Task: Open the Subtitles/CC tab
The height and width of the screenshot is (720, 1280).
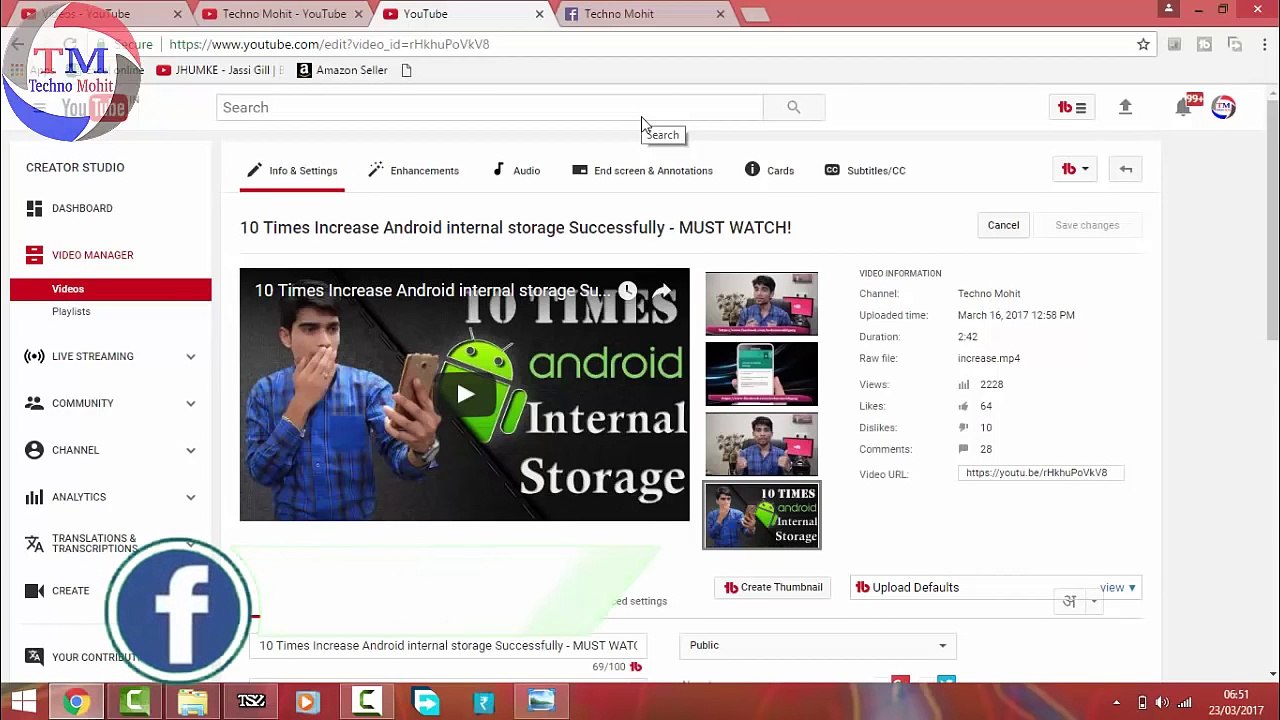Action: click(x=865, y=170)
